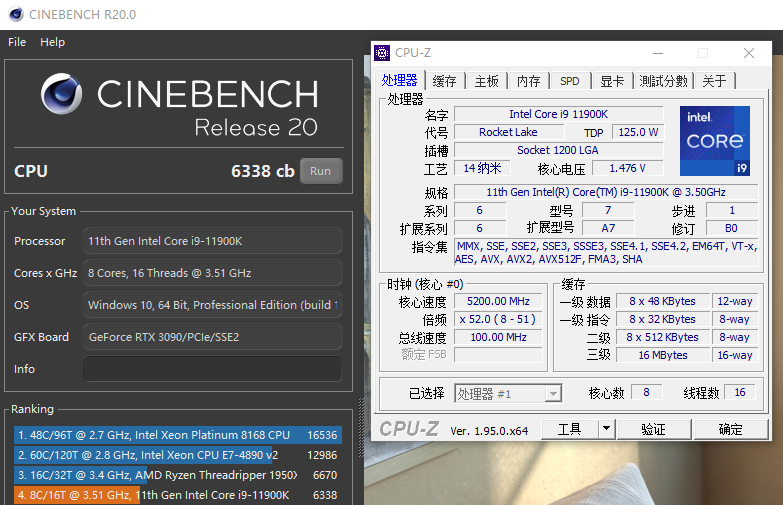Switch to the 主板 tab
This screenshot has width=783, height=505.
pyautogui.click(x=486, y=81)
